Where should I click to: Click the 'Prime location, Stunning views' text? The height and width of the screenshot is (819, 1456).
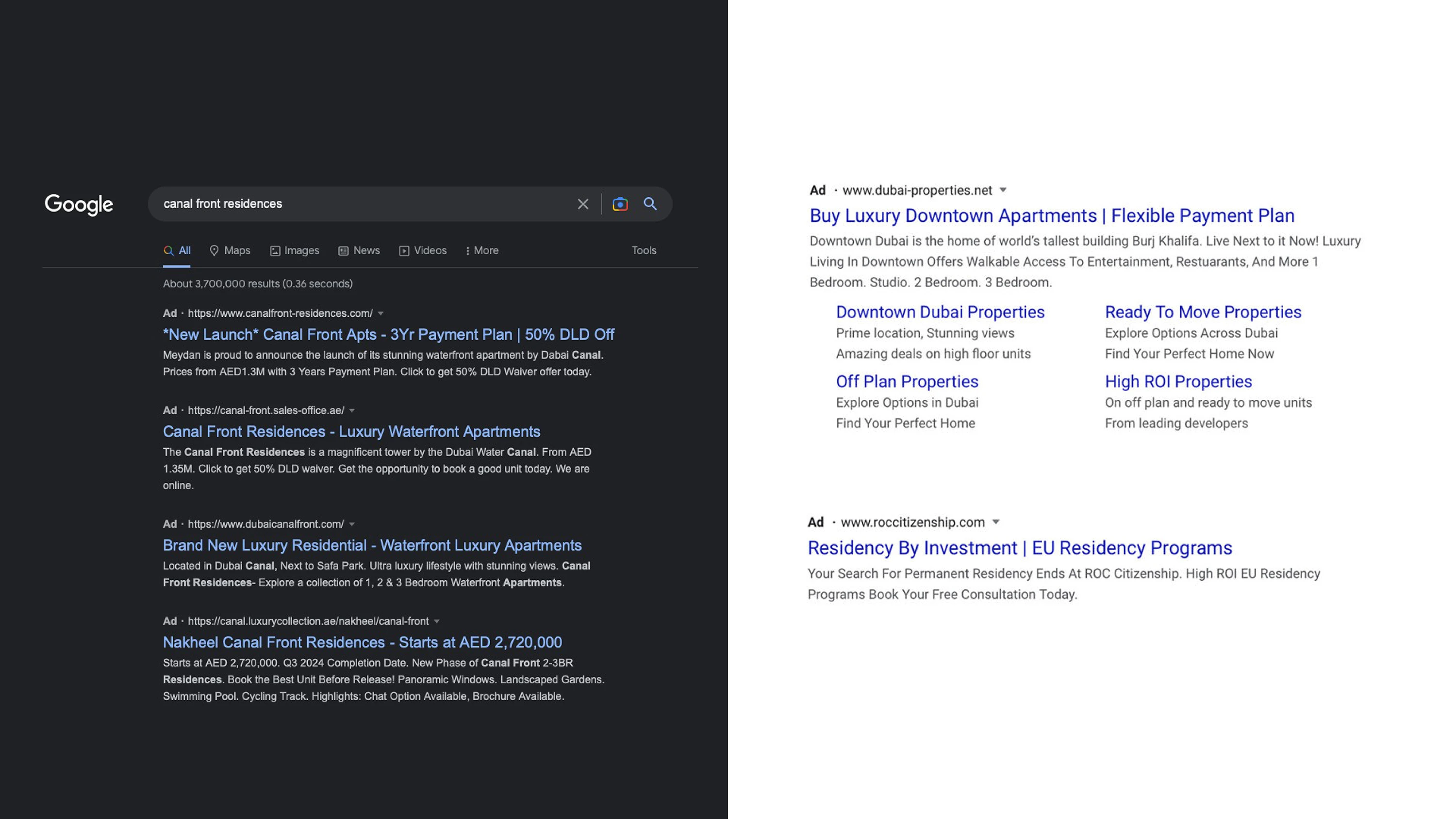925,333
